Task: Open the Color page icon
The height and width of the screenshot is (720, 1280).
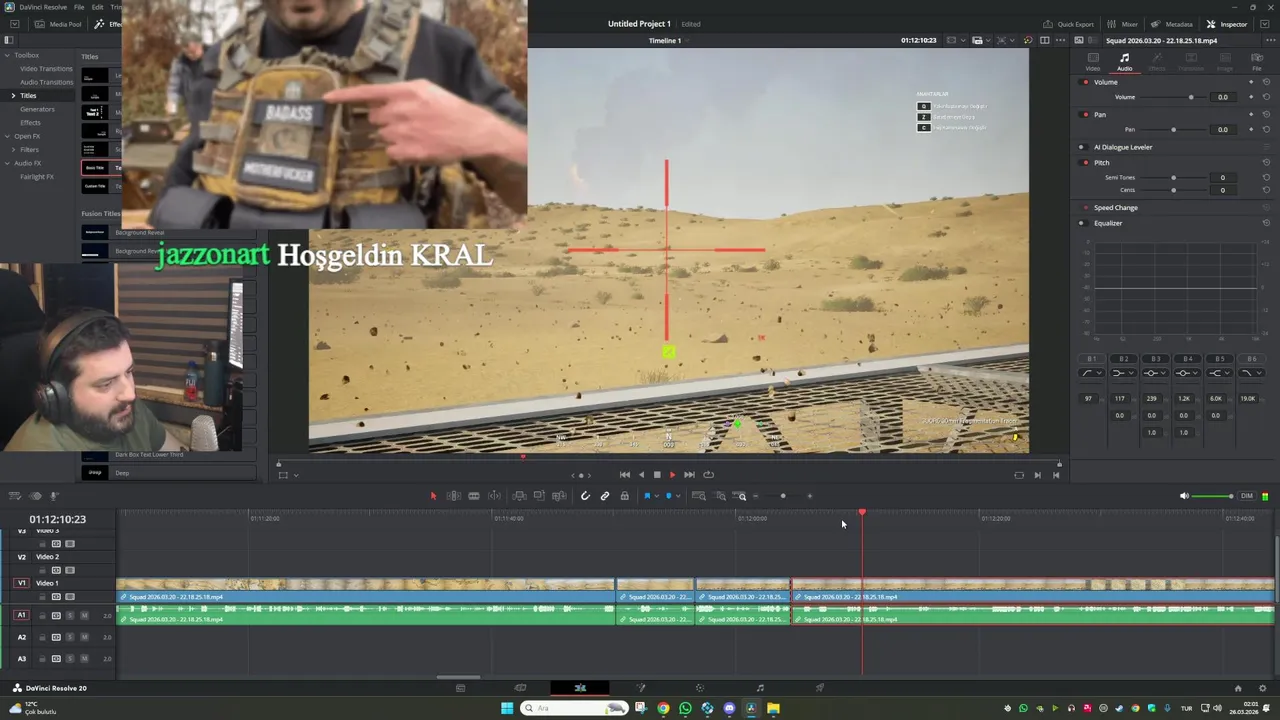Action: 700,688
